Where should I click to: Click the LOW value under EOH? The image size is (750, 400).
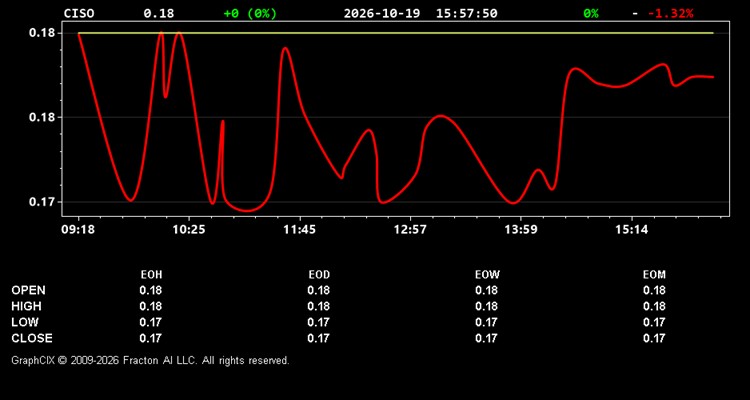point(151,322)
